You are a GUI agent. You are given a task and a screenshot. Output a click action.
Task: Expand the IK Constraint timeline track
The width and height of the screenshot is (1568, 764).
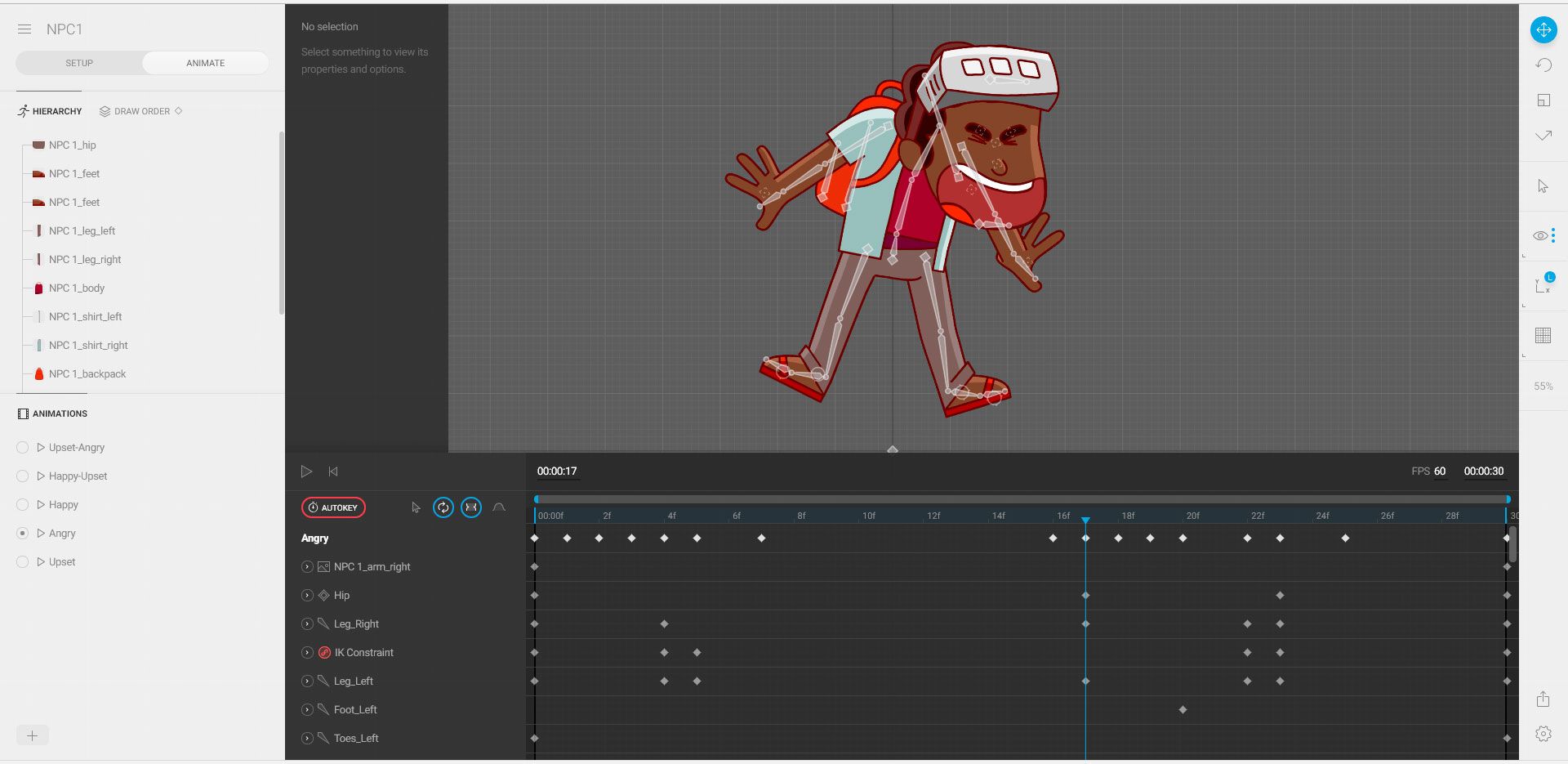click(307, 653)
